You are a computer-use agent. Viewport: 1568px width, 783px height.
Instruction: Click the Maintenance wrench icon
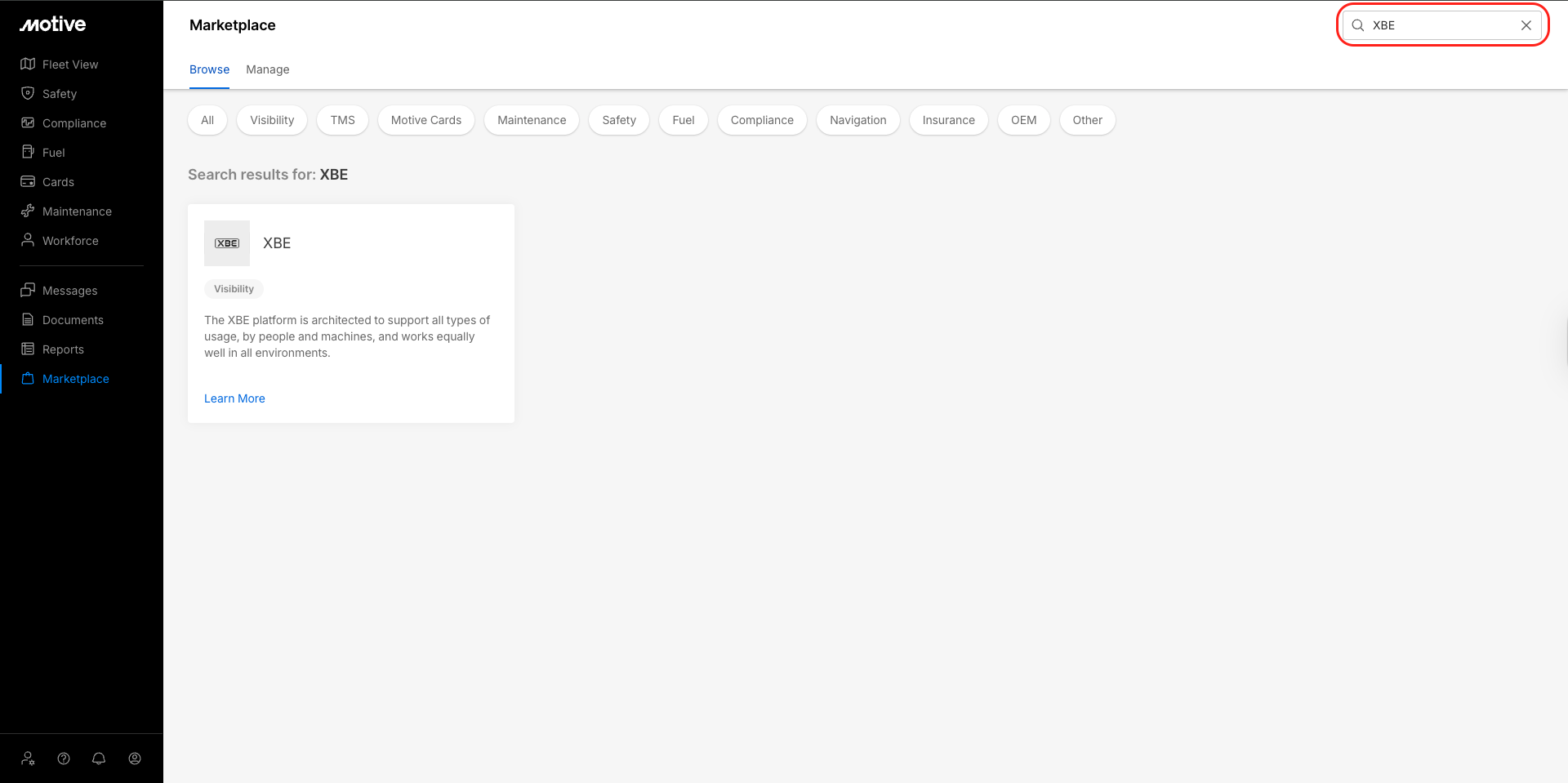[28, 211]
